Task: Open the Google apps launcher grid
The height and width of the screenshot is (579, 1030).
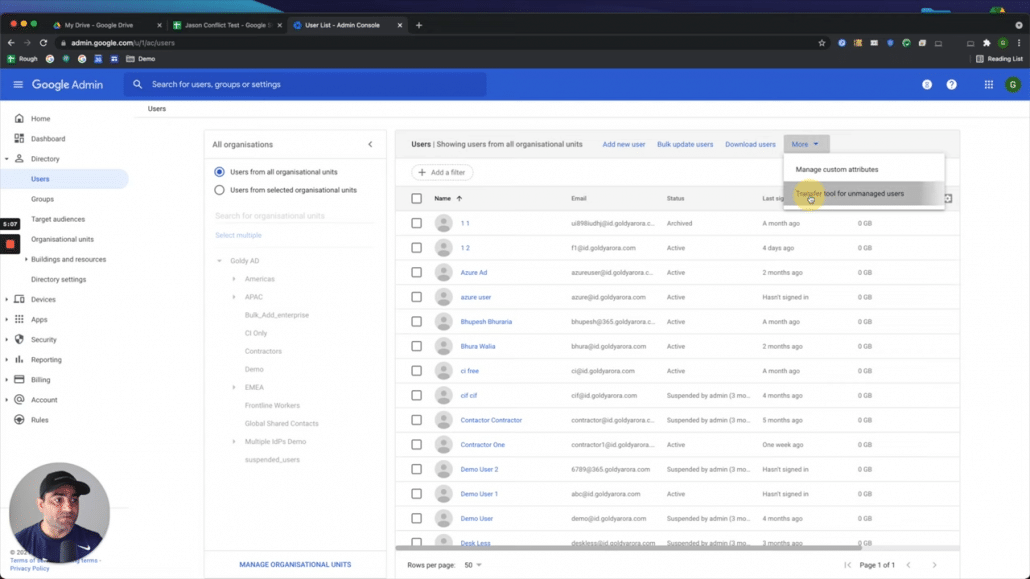Action: 989,84
